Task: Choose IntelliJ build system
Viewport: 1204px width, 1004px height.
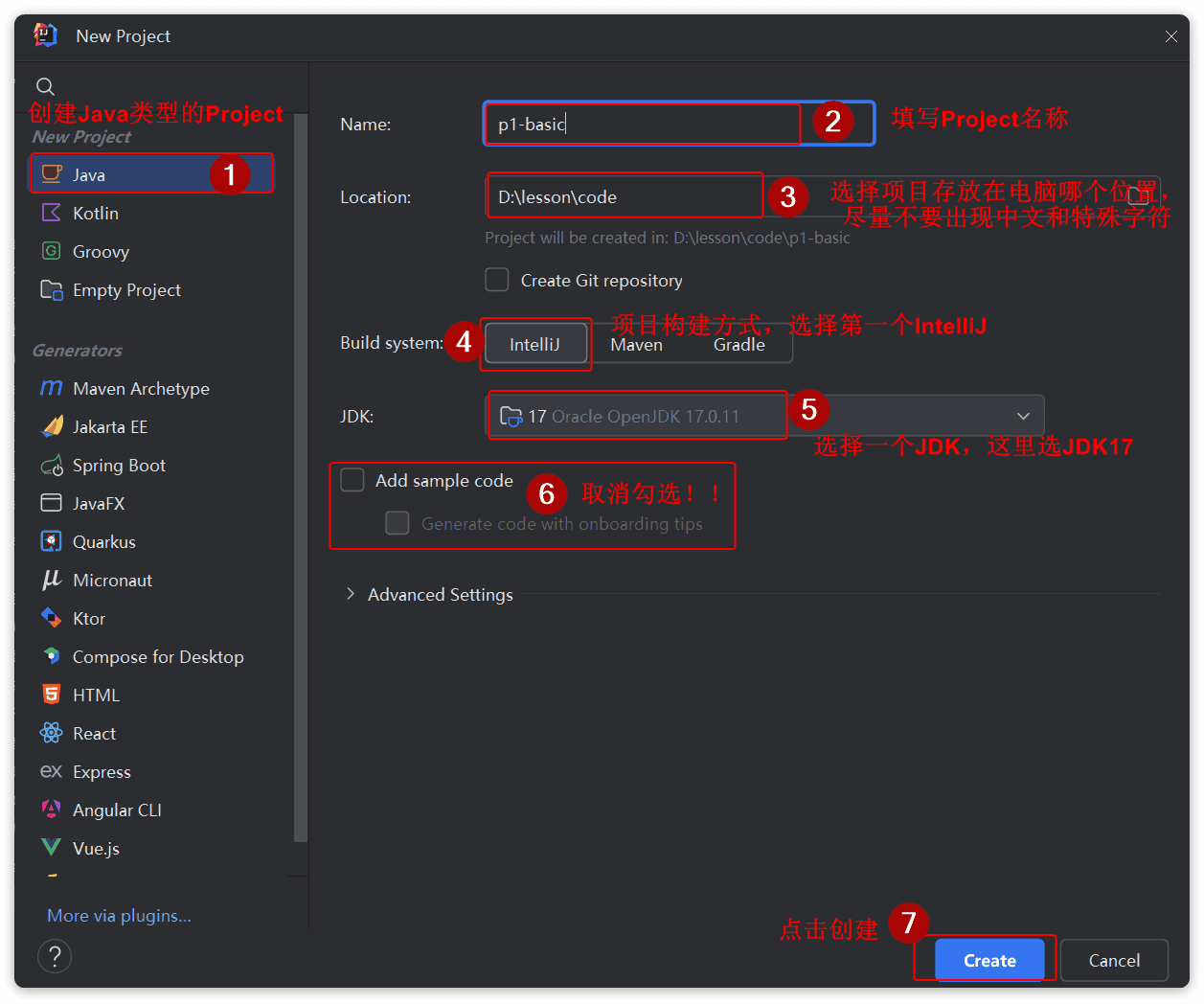Action: pos(535,344)
